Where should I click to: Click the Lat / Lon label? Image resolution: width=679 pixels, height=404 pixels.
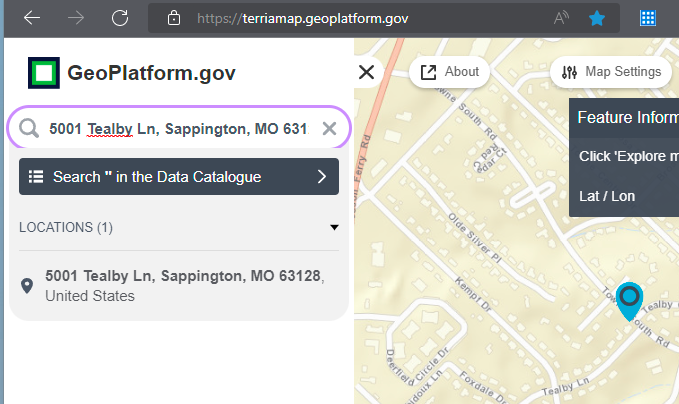tap(607, 196)
